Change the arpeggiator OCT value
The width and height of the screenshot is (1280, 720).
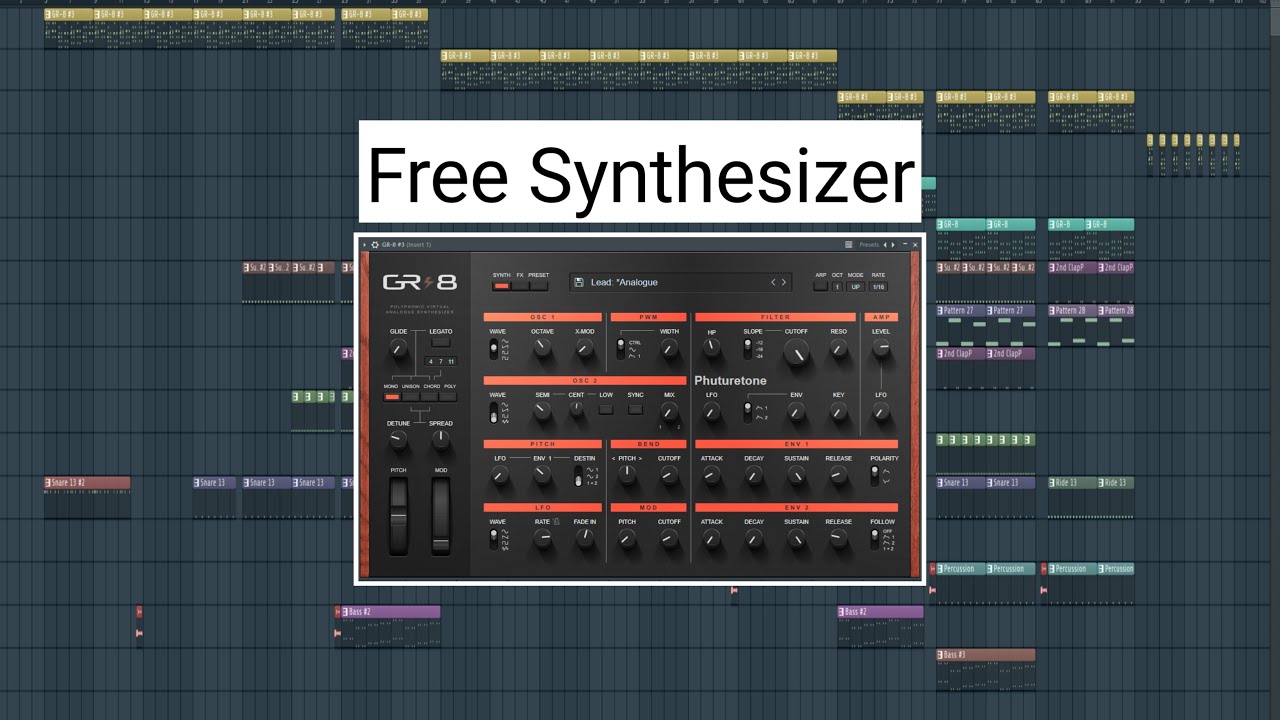point(837,287)
